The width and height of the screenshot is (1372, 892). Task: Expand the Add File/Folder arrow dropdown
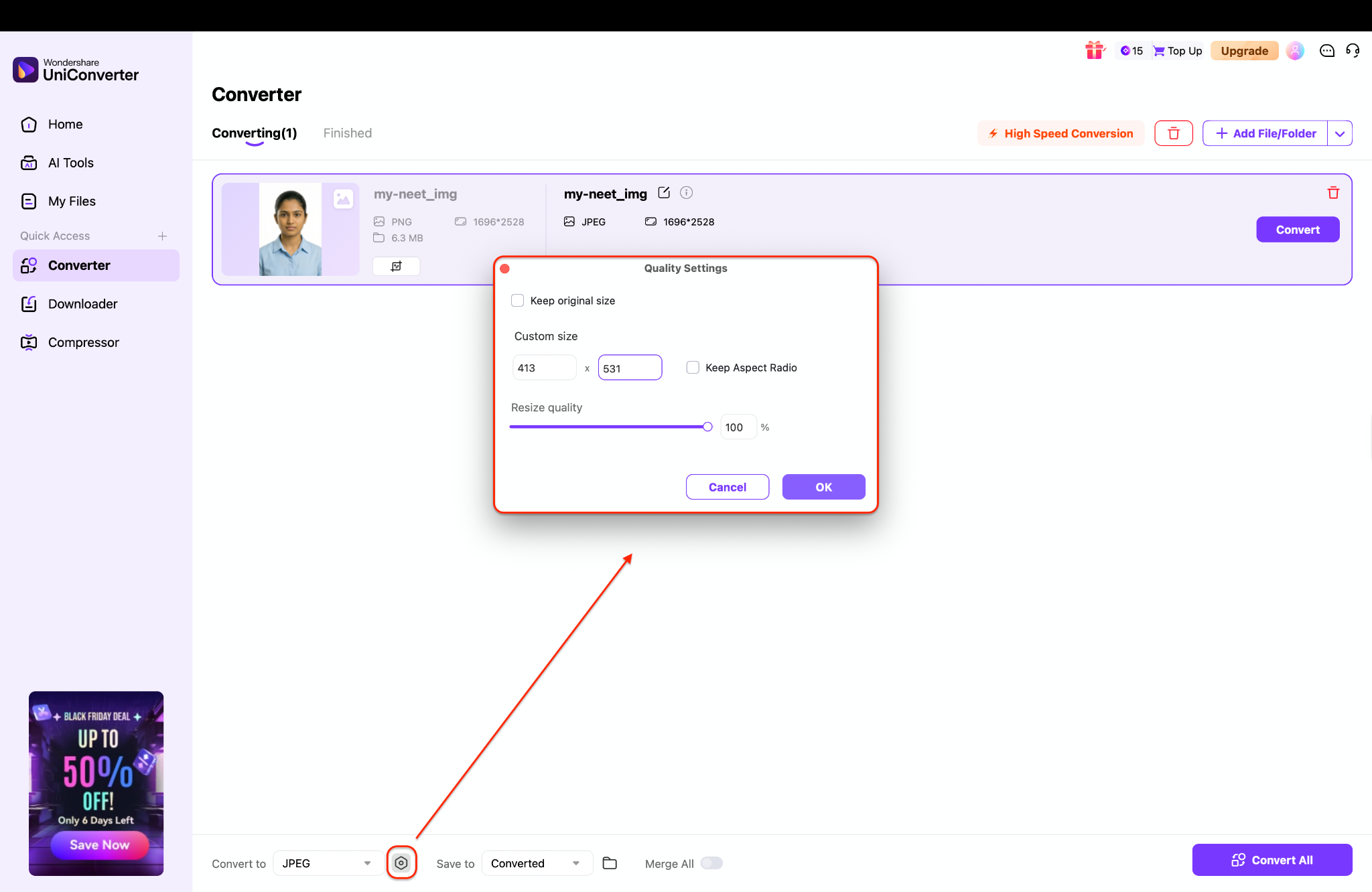[1340, 133]
